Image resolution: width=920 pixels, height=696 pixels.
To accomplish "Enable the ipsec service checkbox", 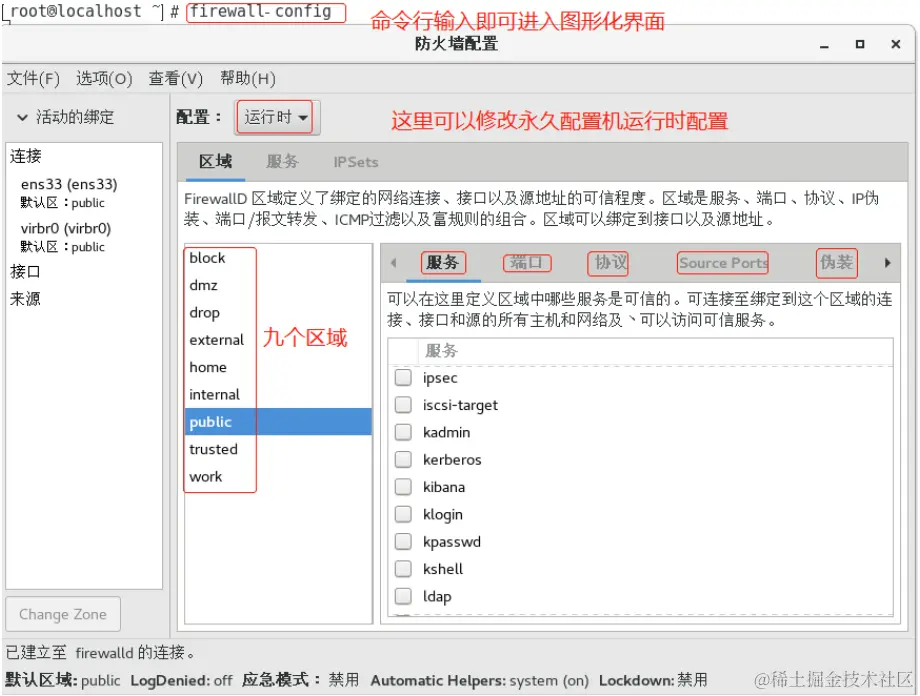I will [x=403, y=377].
